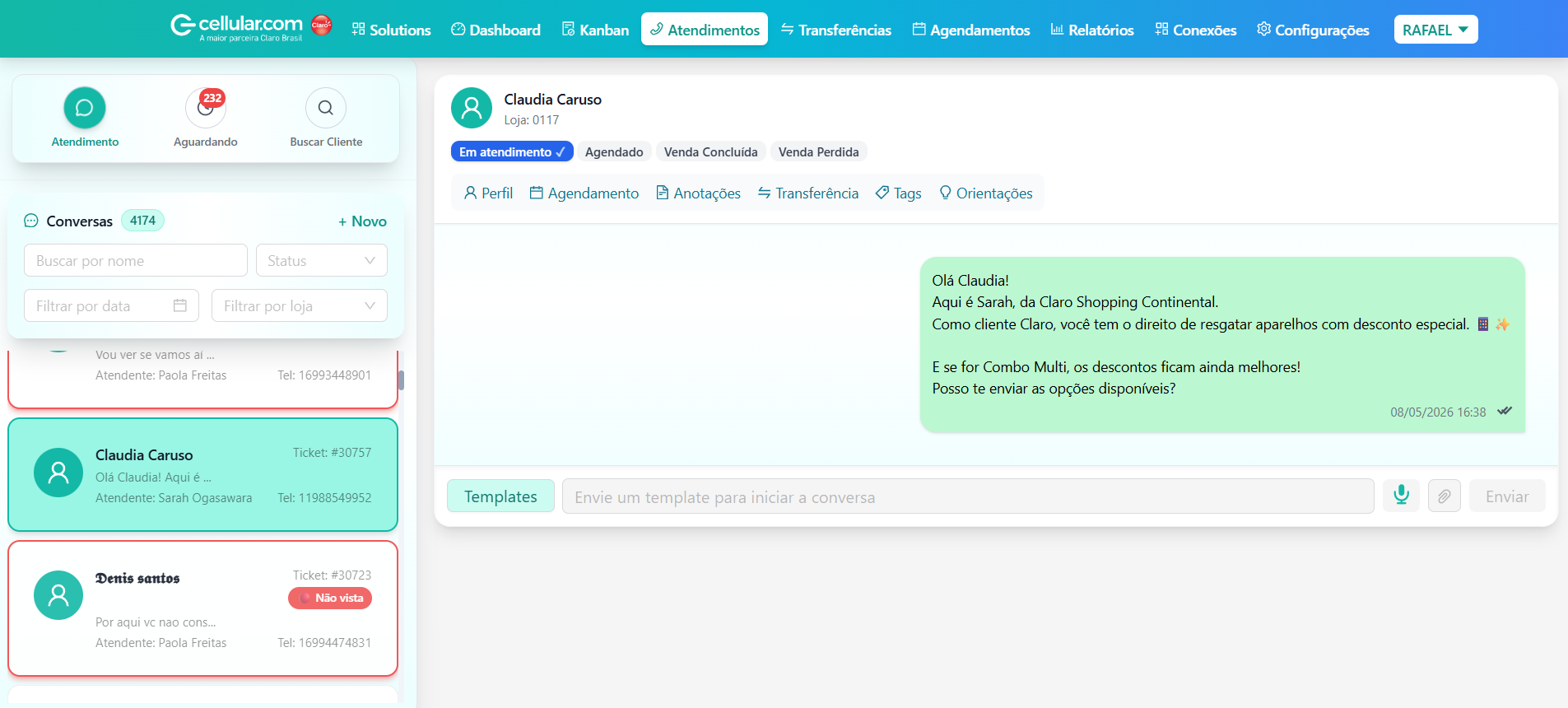Select the Claudia Caruso conversation card
Image resolution: width=1568 pixels, height=708 pixels.
[203, 475]
